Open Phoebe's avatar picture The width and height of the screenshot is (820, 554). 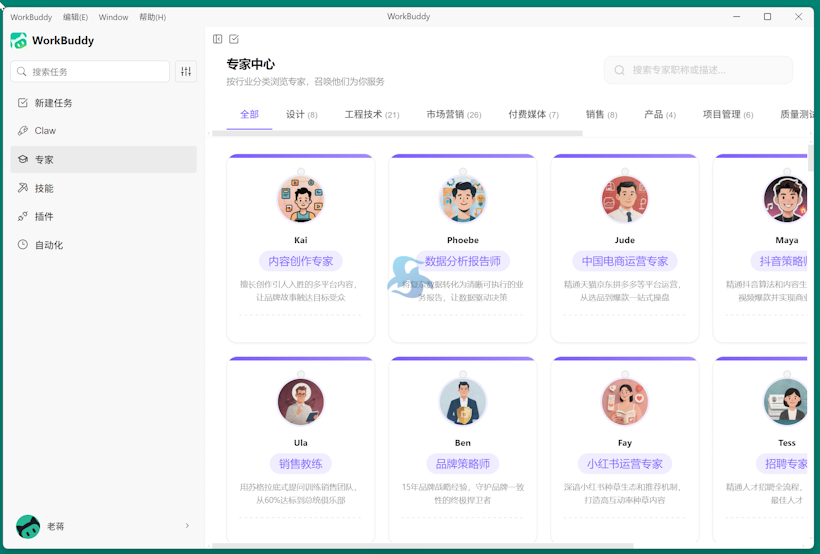tap(463, 199)
